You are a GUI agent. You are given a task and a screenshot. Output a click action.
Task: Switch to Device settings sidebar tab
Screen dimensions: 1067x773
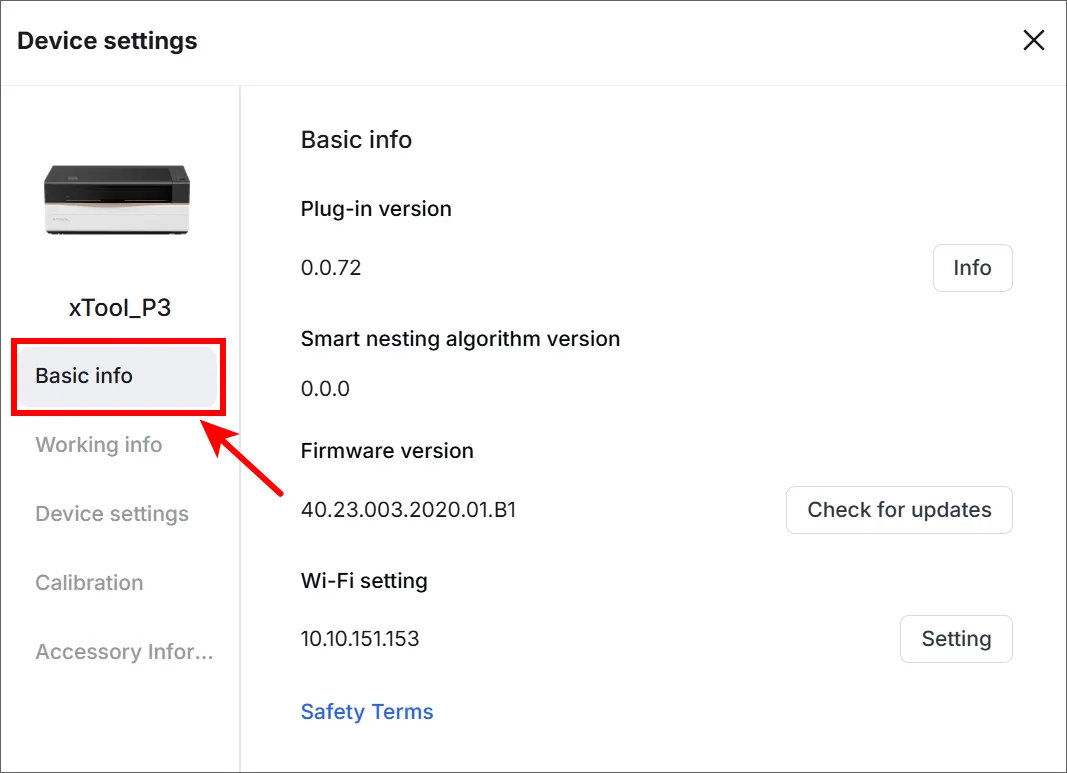pos(112,514)
